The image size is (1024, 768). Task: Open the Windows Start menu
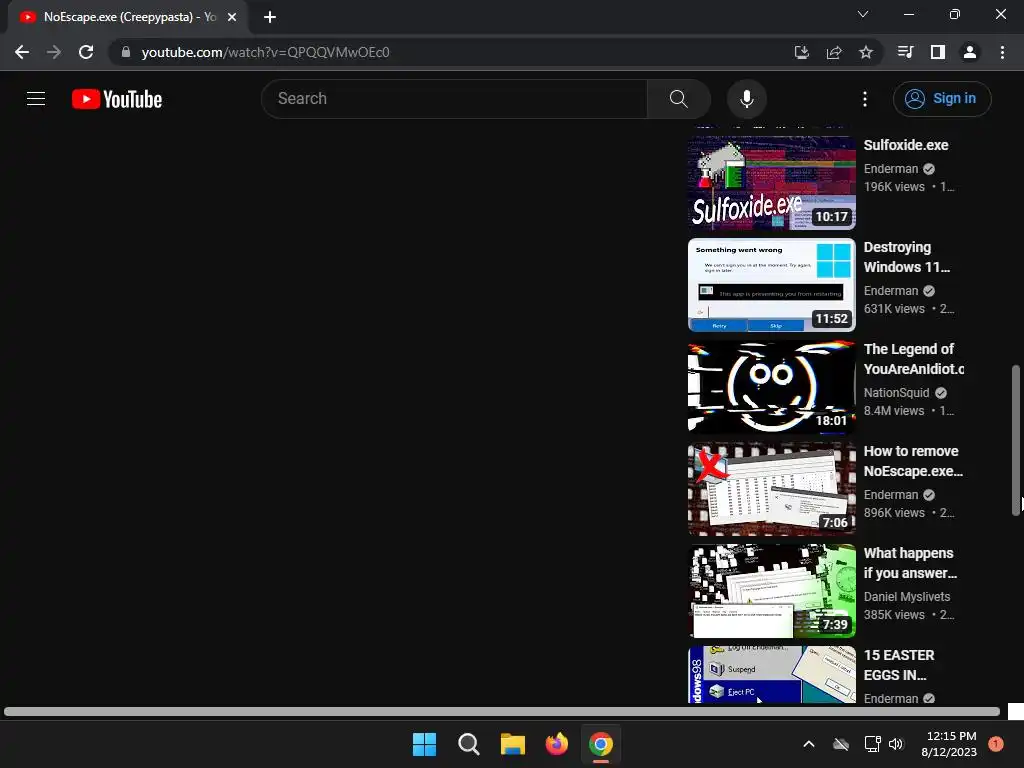pos(424,744)
